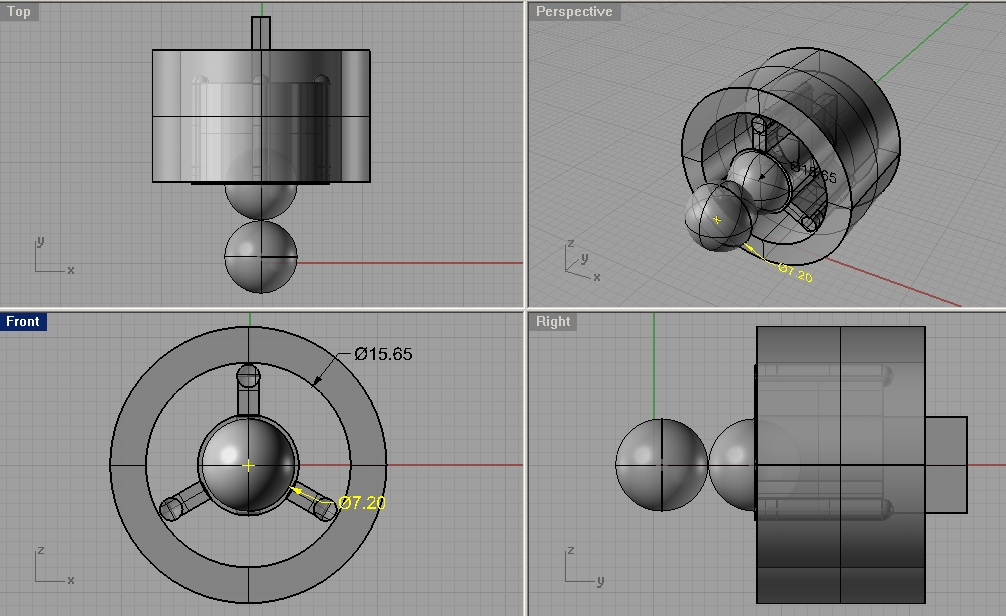1006x616 pixels.
Task: Click the XYZ axis icon in Perspective viewport
Action: [580, 263]
